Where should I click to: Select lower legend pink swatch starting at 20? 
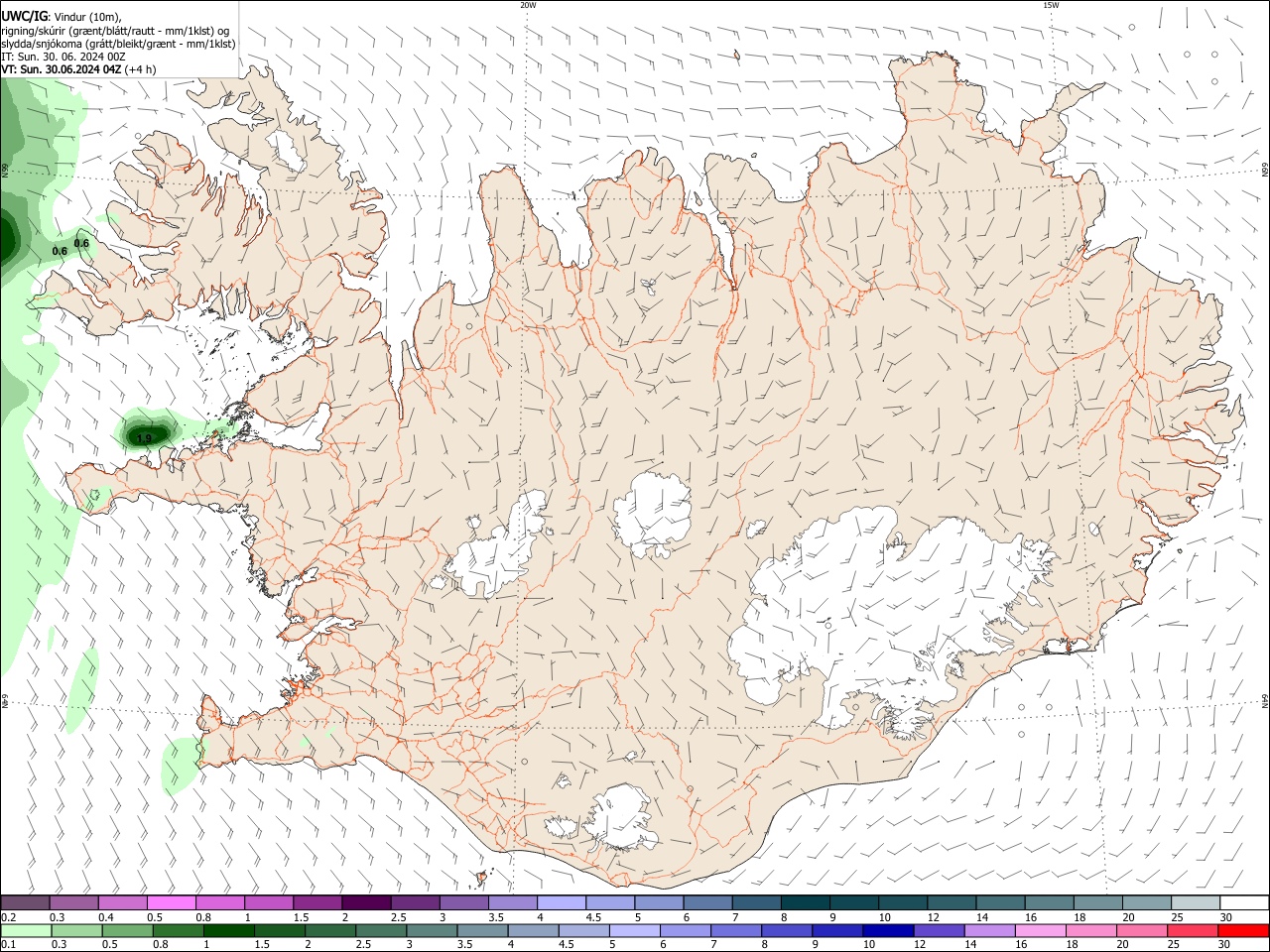pyautogui.click(x=1140, y=931)
